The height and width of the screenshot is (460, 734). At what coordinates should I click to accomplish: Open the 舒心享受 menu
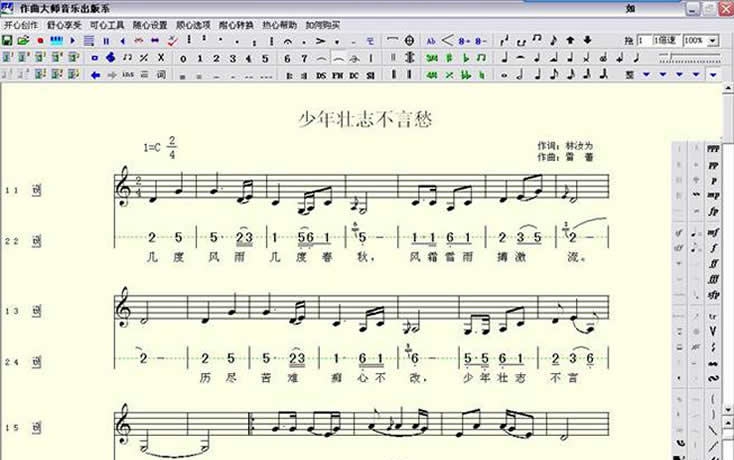(64, 25)
